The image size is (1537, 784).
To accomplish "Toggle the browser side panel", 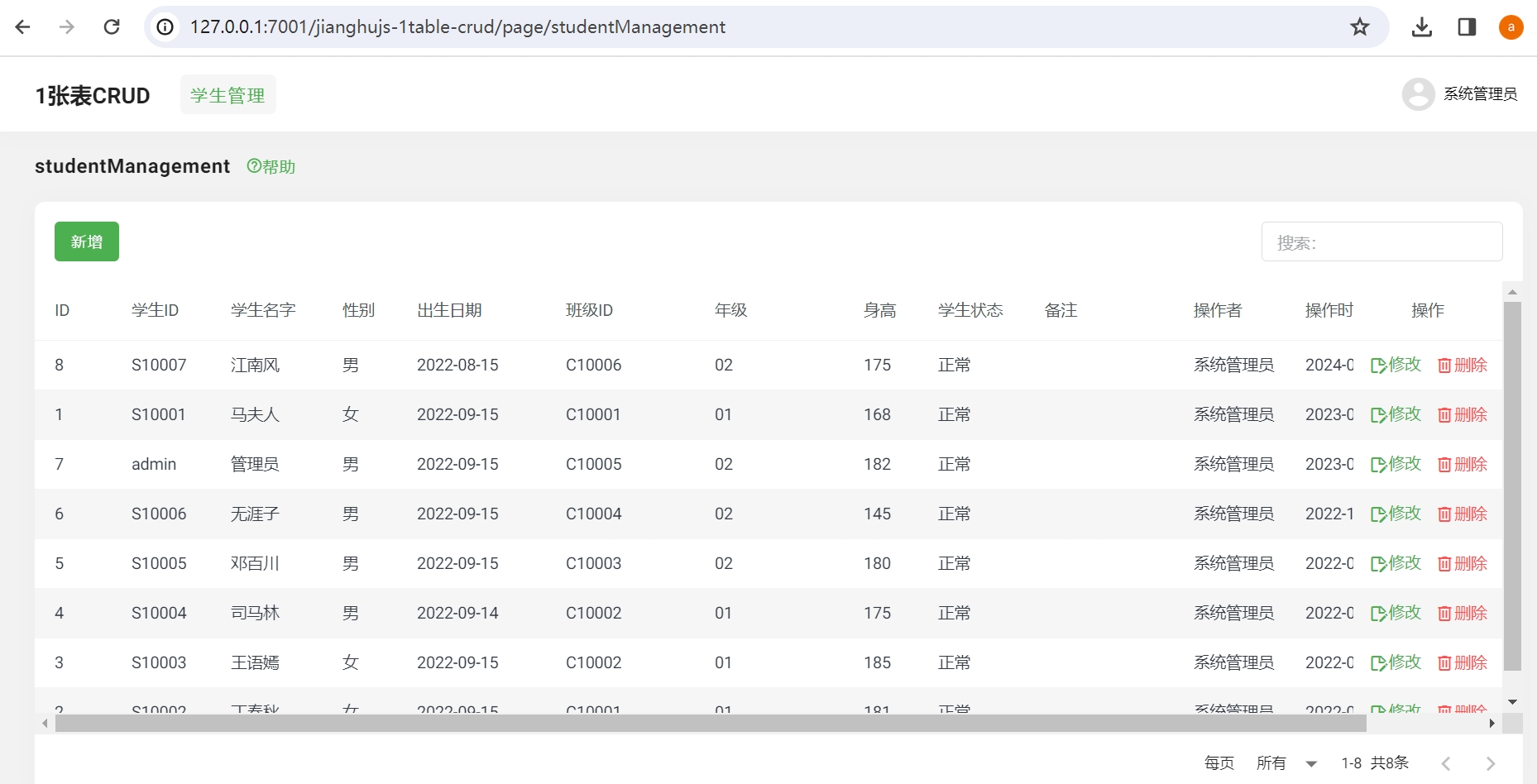I will (1467, 27).
